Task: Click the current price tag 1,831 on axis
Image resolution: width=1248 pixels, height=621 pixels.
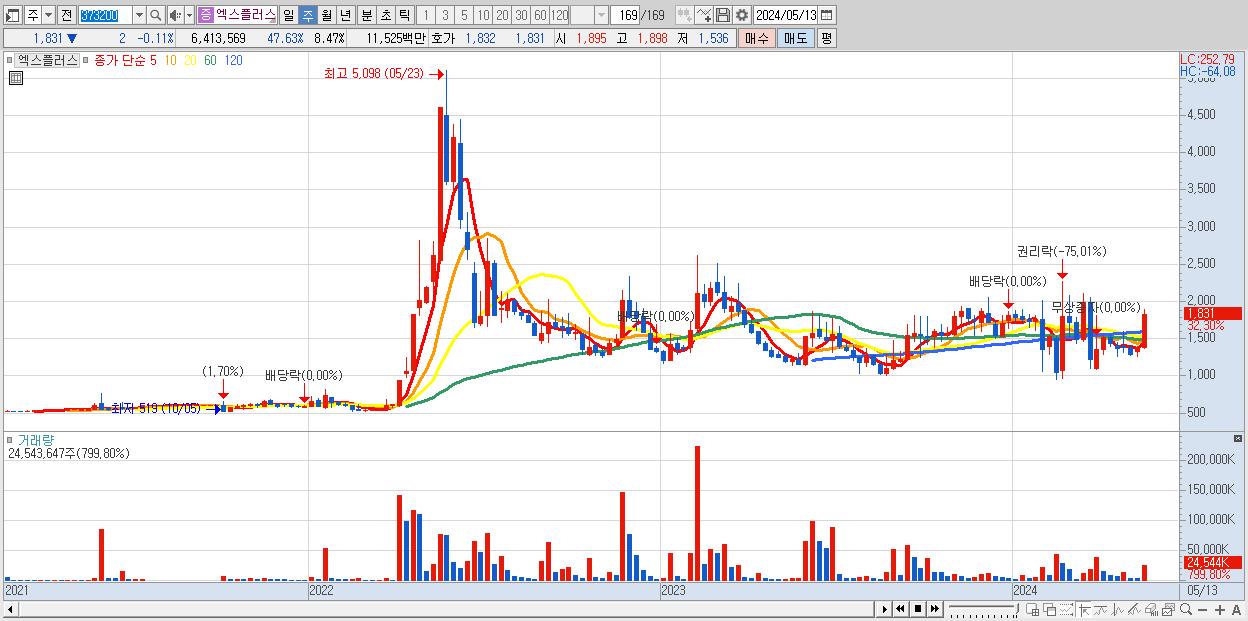Action: click(x=1212, y=313)
